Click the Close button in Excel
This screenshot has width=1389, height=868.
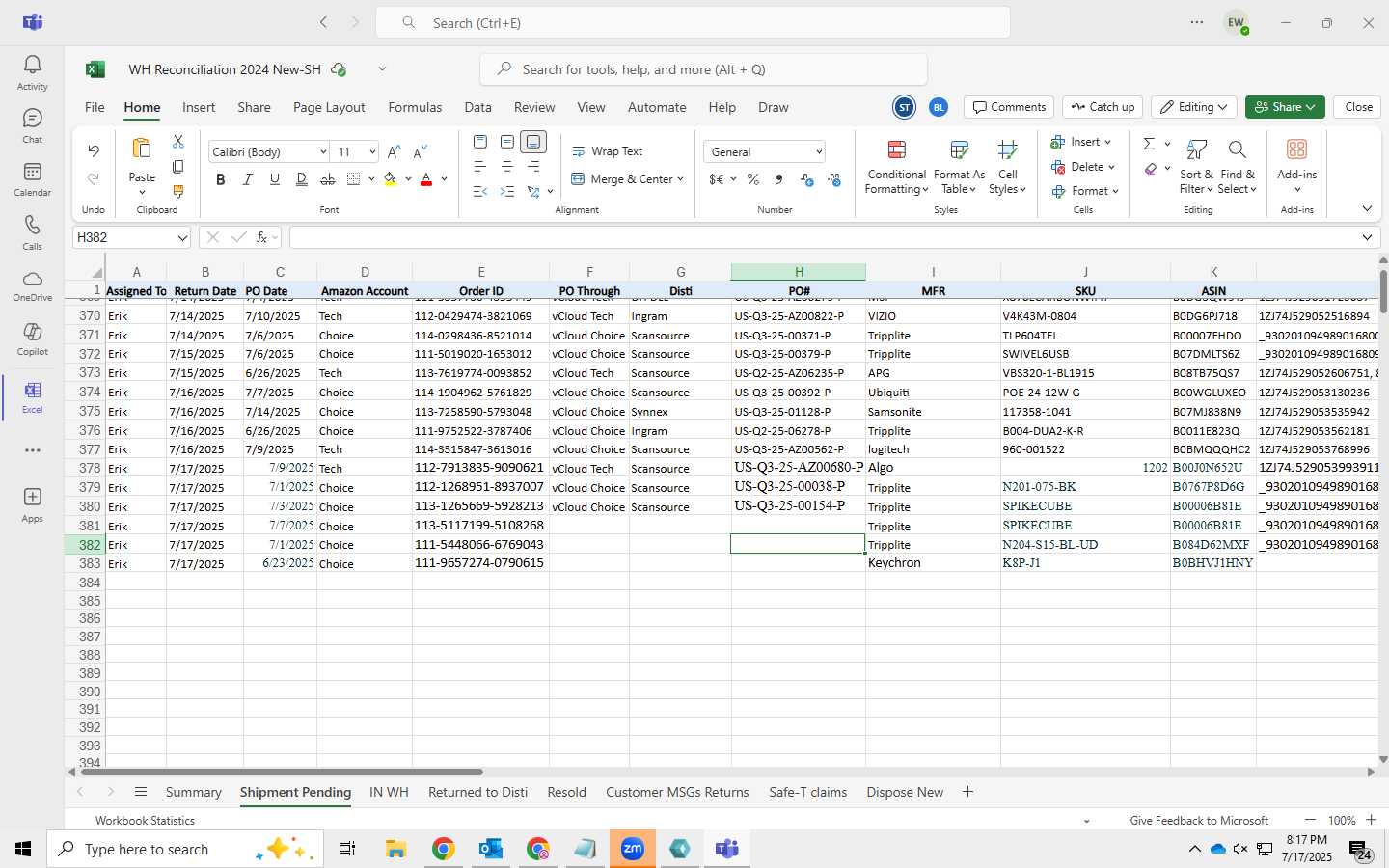[1358, 107]
